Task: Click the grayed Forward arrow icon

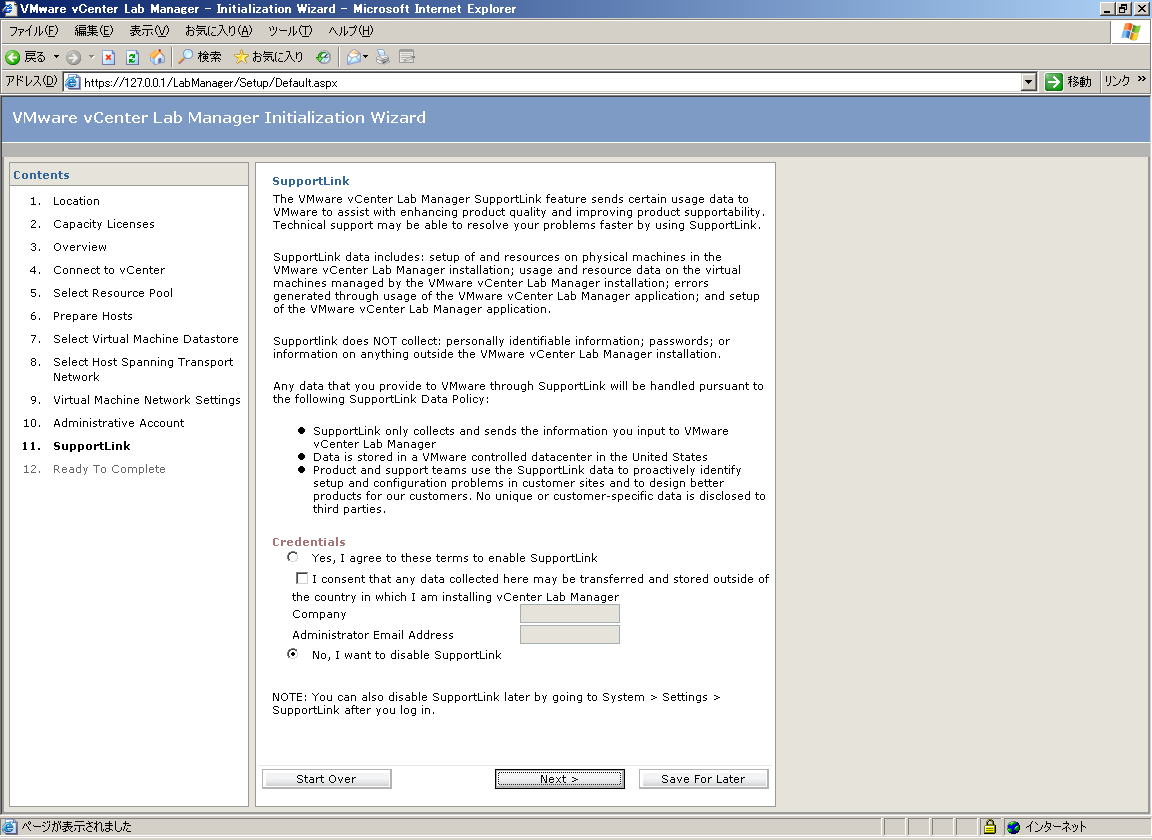Action: tap(73, 57)
